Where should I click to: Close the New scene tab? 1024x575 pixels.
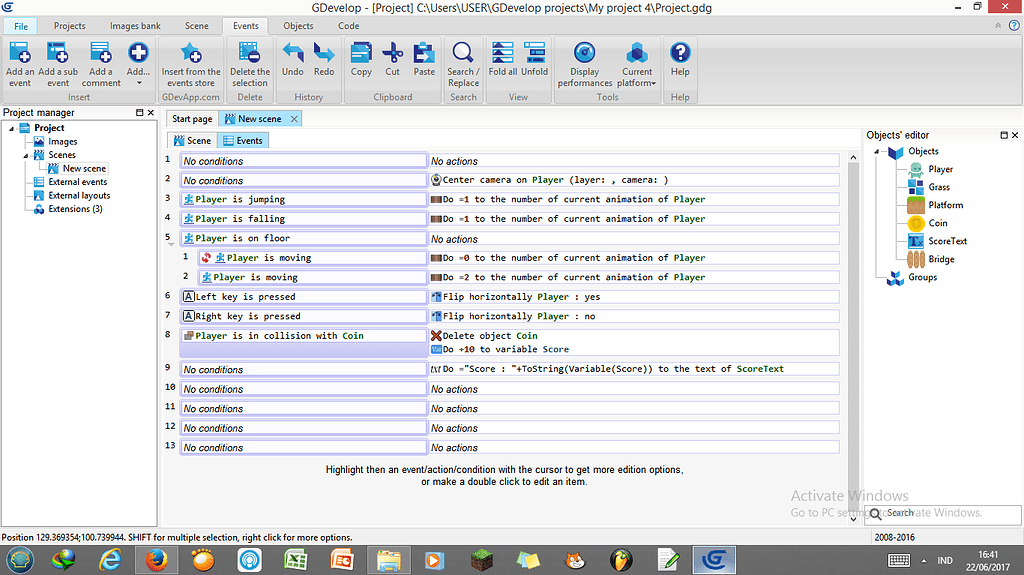(294, 119)
